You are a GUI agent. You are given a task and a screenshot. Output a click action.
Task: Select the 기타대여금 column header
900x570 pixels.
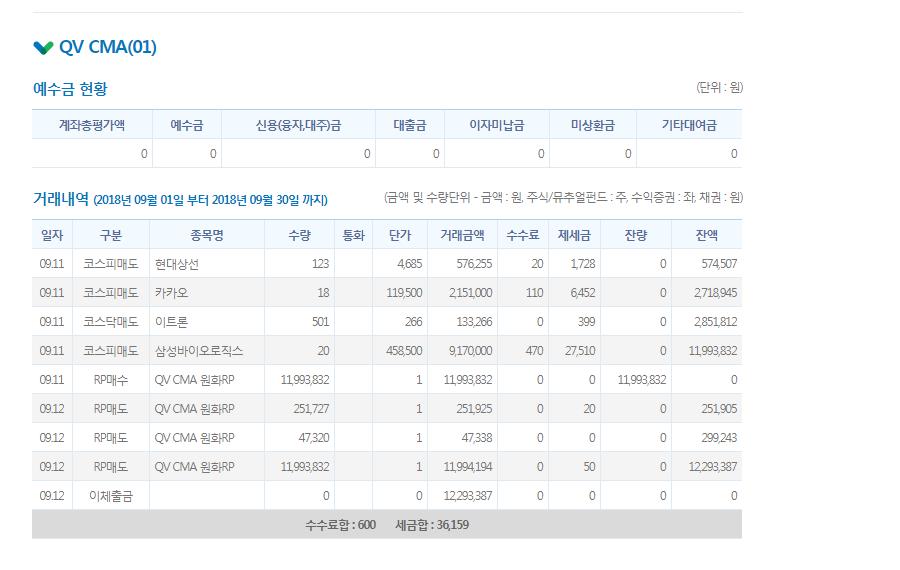point(689,125)
